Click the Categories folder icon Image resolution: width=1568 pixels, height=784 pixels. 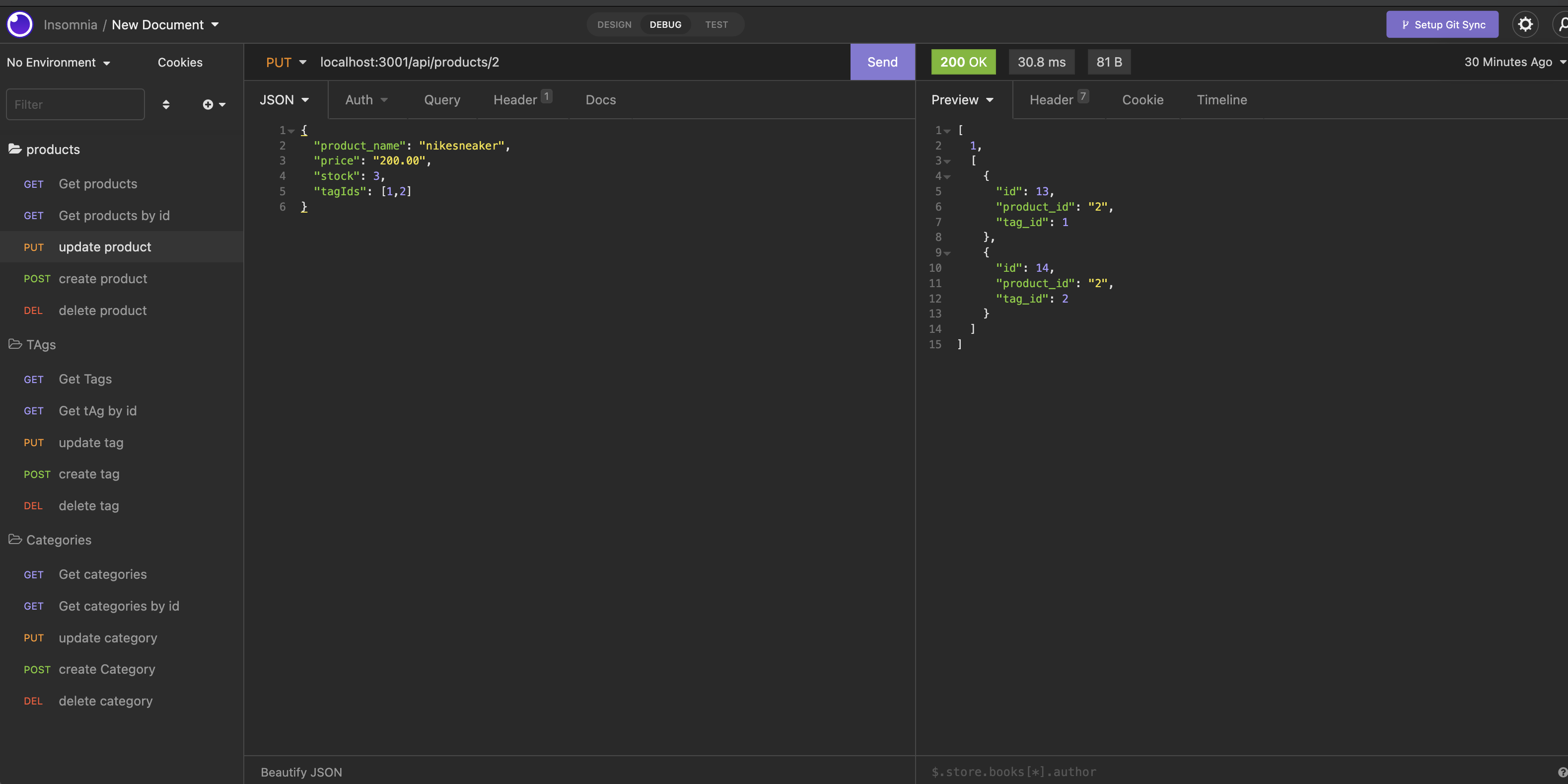tap(14, 539)
